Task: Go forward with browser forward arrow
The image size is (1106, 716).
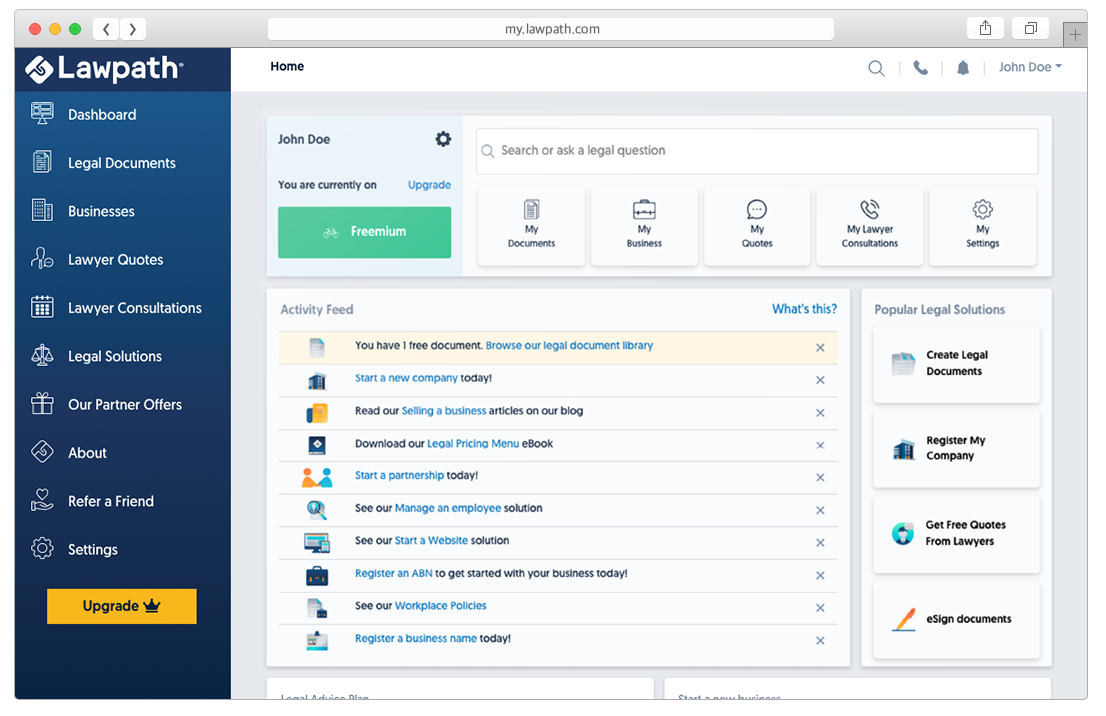Action: tap(133, 29)
